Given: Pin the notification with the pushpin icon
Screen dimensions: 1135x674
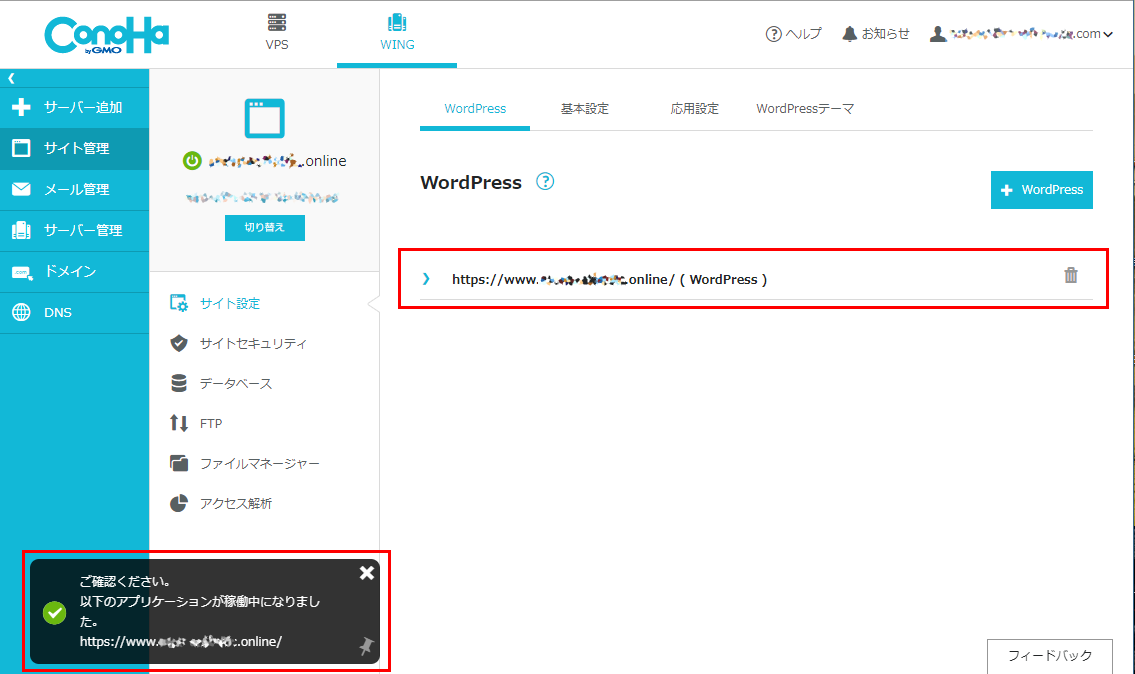Looking at the screenshot, I should pos(366,646).
